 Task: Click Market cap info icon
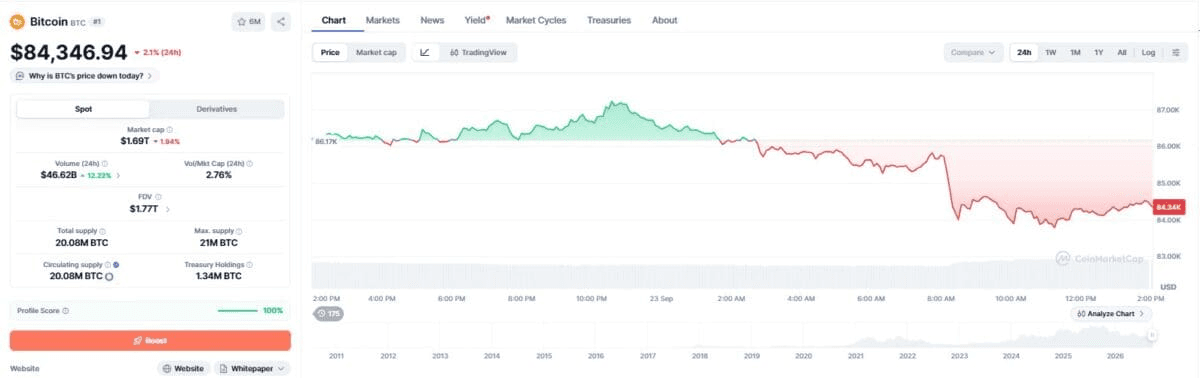tap(170, 130)
